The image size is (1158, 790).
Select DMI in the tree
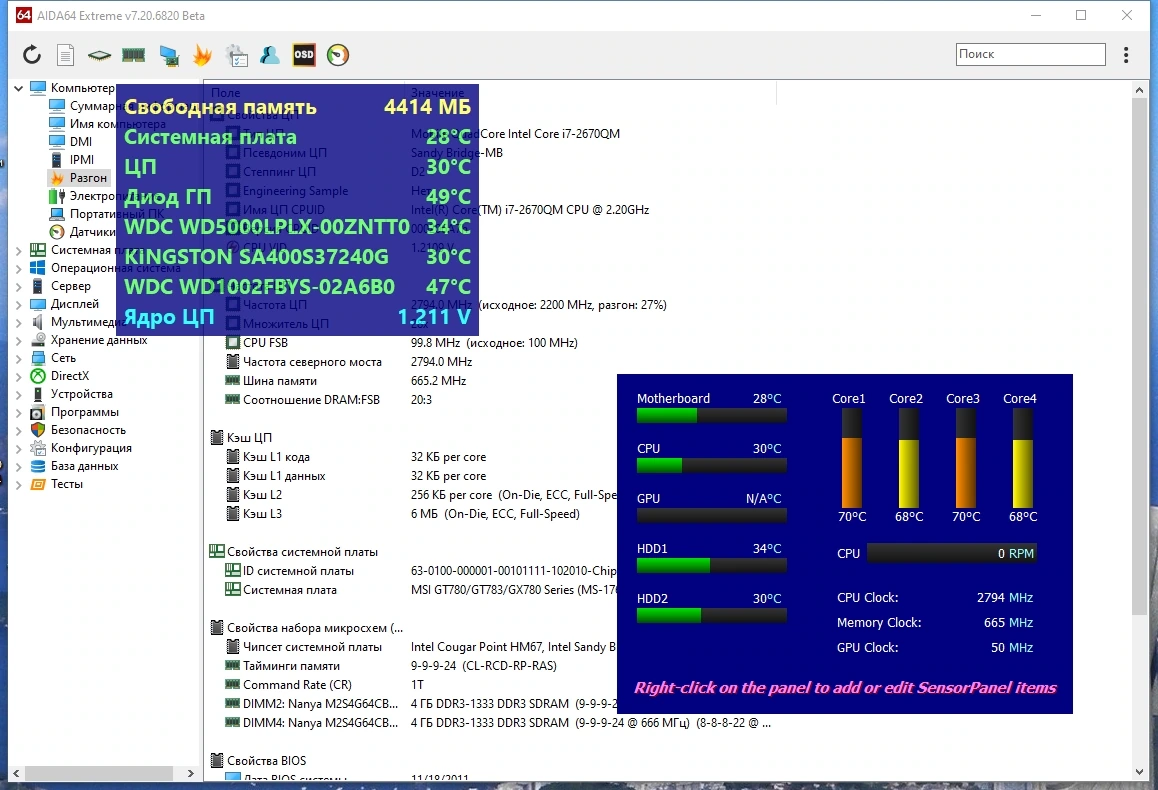(80, 142)
